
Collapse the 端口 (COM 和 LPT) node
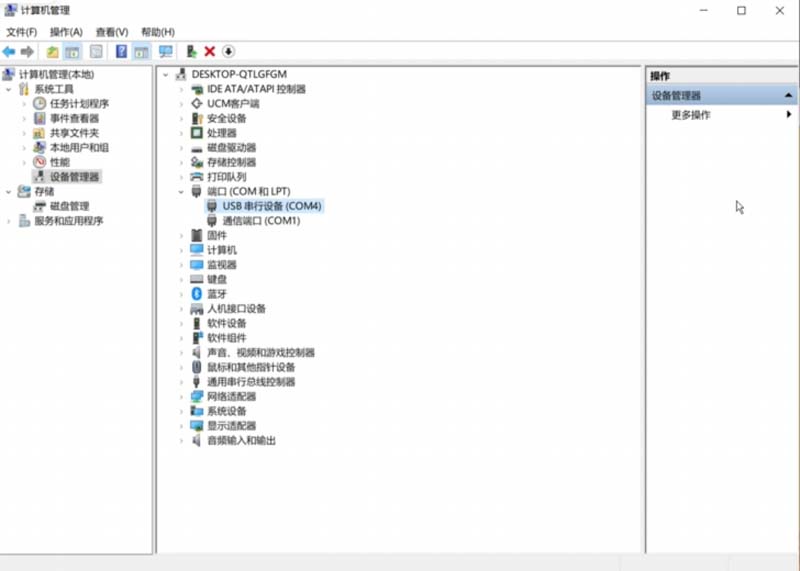(181, 192)
